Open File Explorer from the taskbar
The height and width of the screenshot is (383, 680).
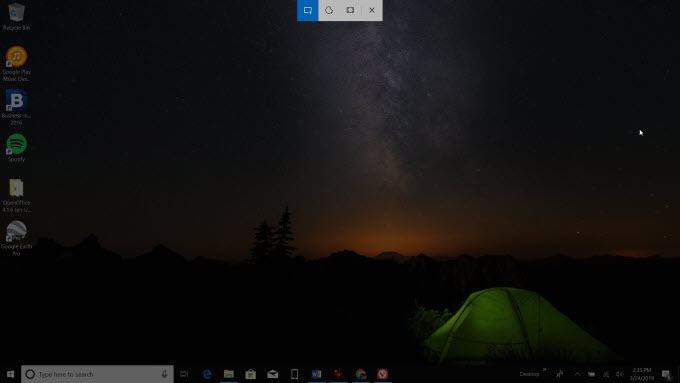(x=229, y=374)
